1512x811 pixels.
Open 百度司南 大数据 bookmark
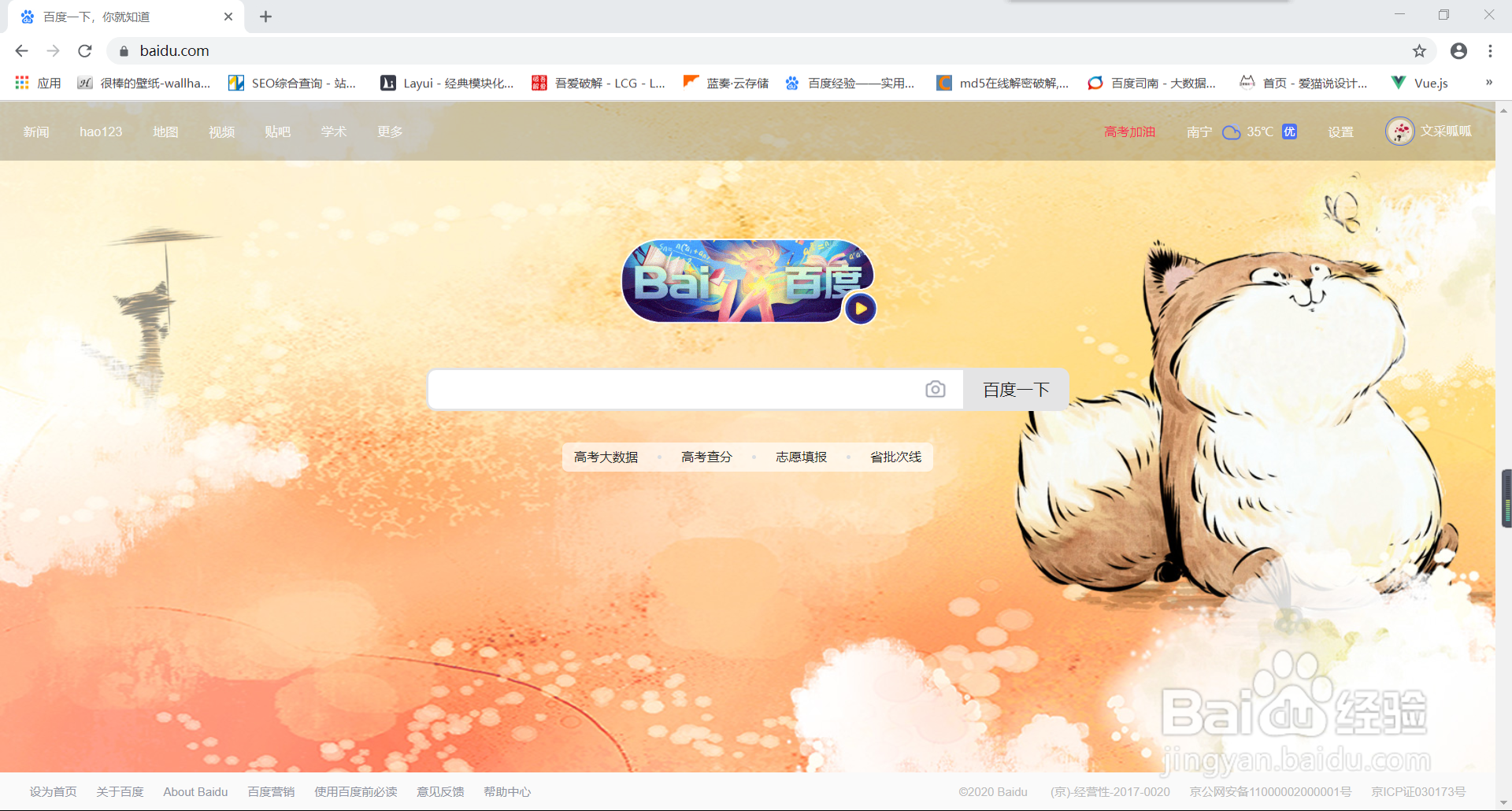1151,83
